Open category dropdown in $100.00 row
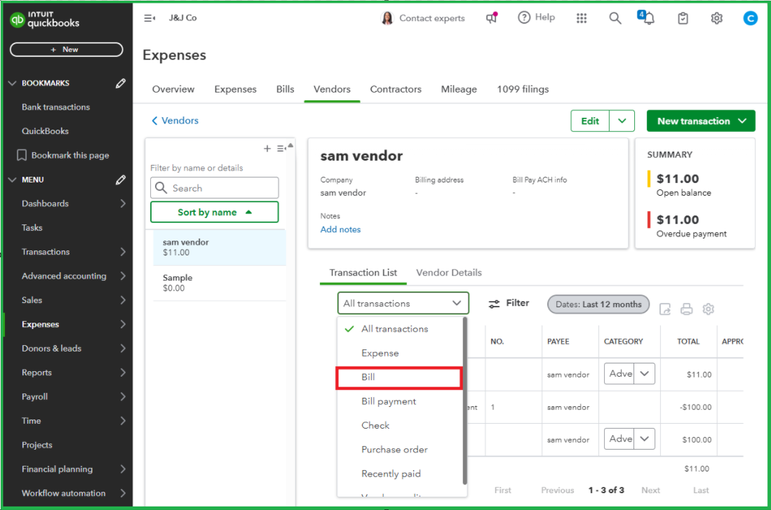The width and height of the screenshot is (771, 510). point(645,439)
